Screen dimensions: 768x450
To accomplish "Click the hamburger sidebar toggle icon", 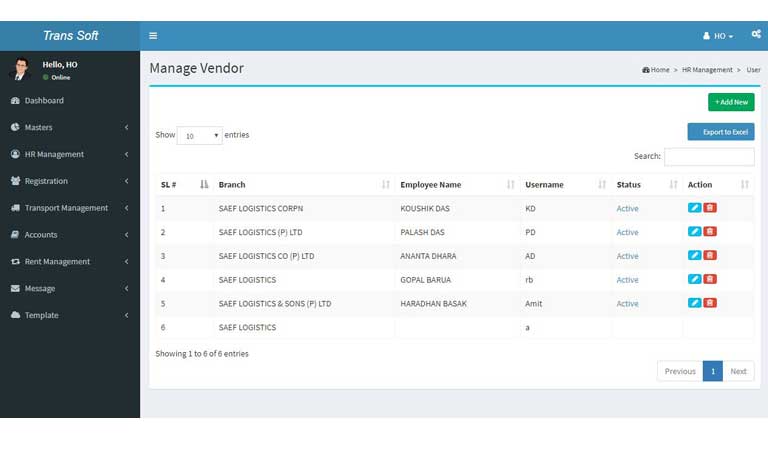I will (153, 36).
